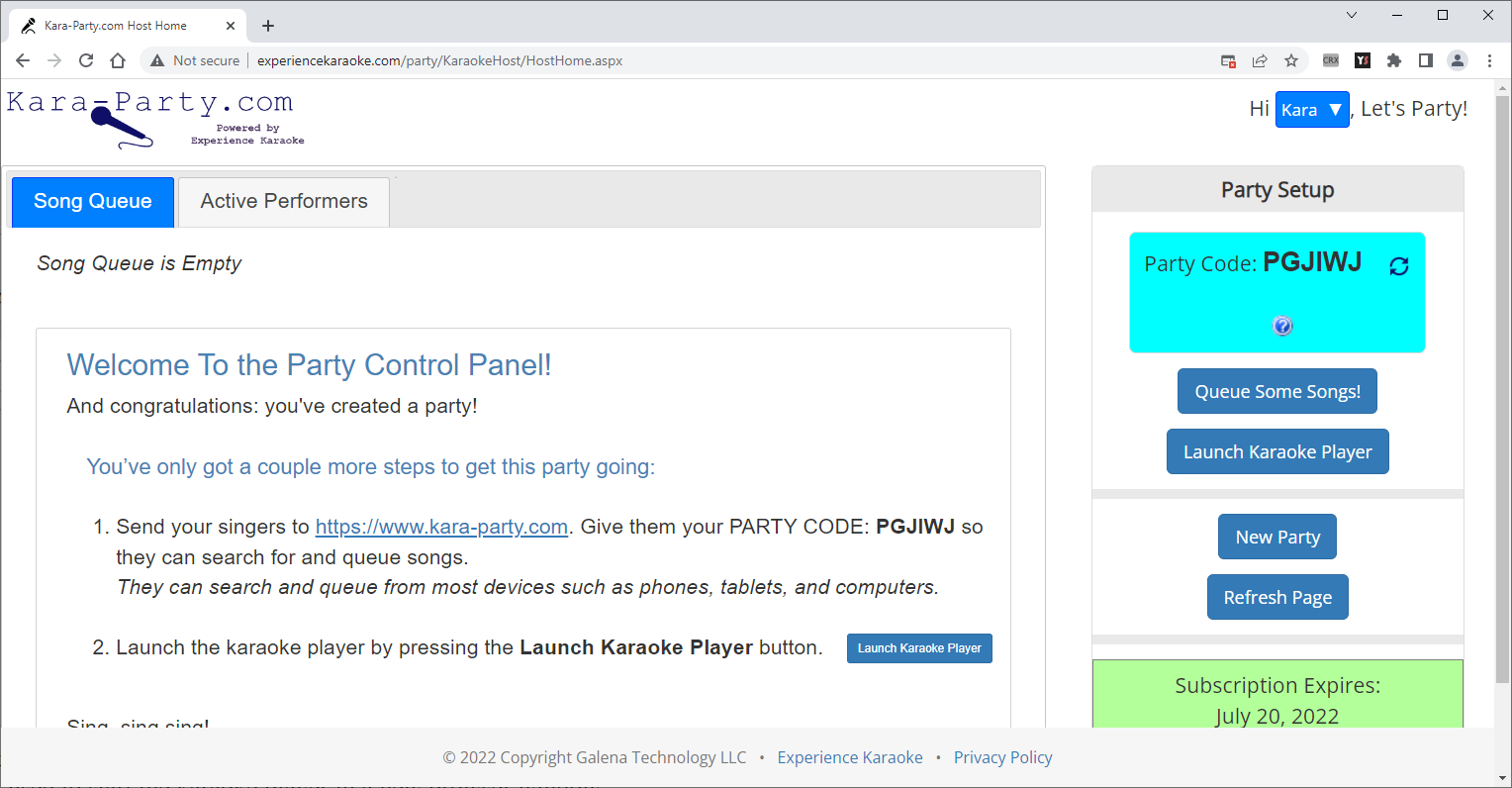Click the 2022 Copyright Galena Technology LLC text
This screenshot has width=1512, height=788.
click(x=595, y=757)
